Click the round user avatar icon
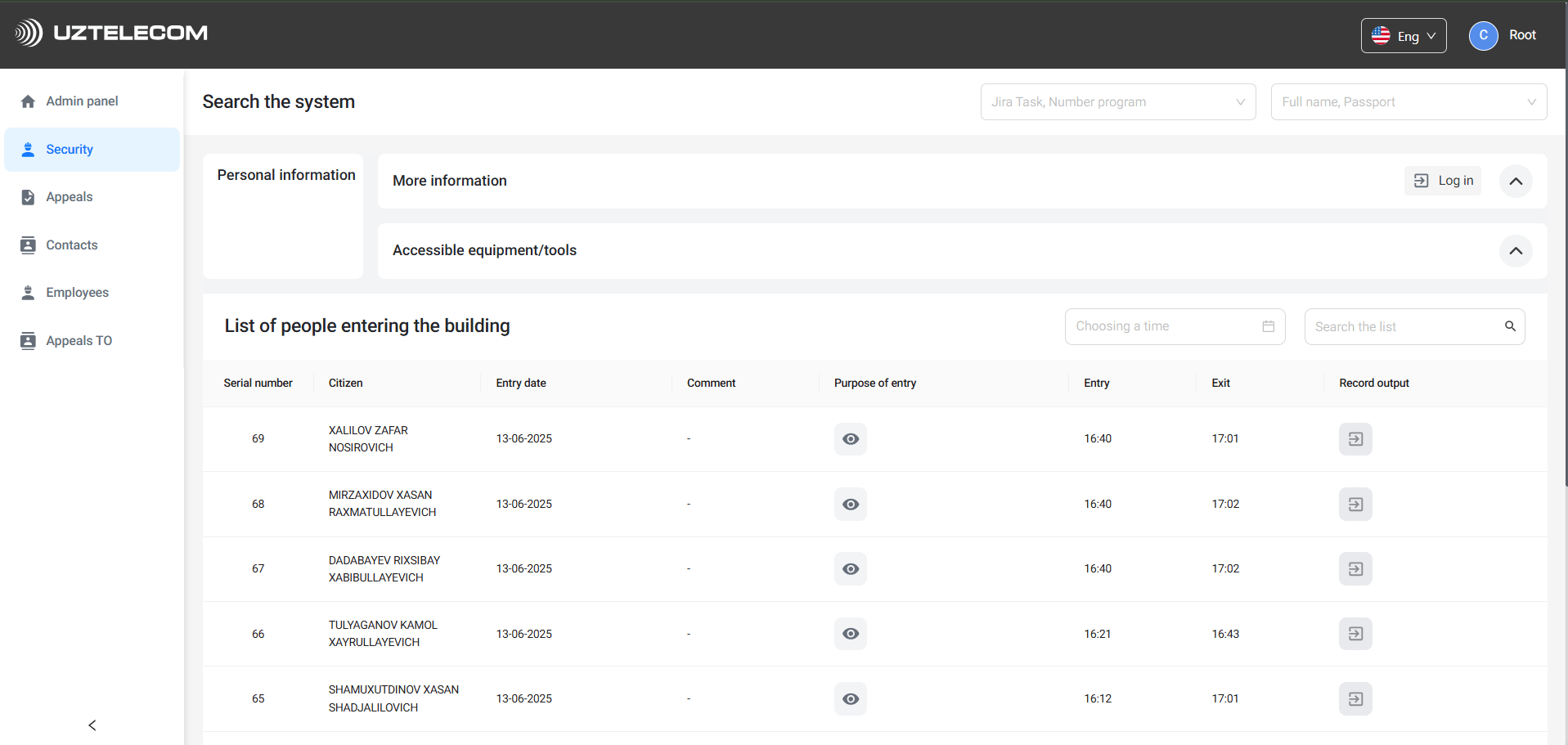Image resolution: width=1568 pixels, height=745 pixels. [1483, 35]
